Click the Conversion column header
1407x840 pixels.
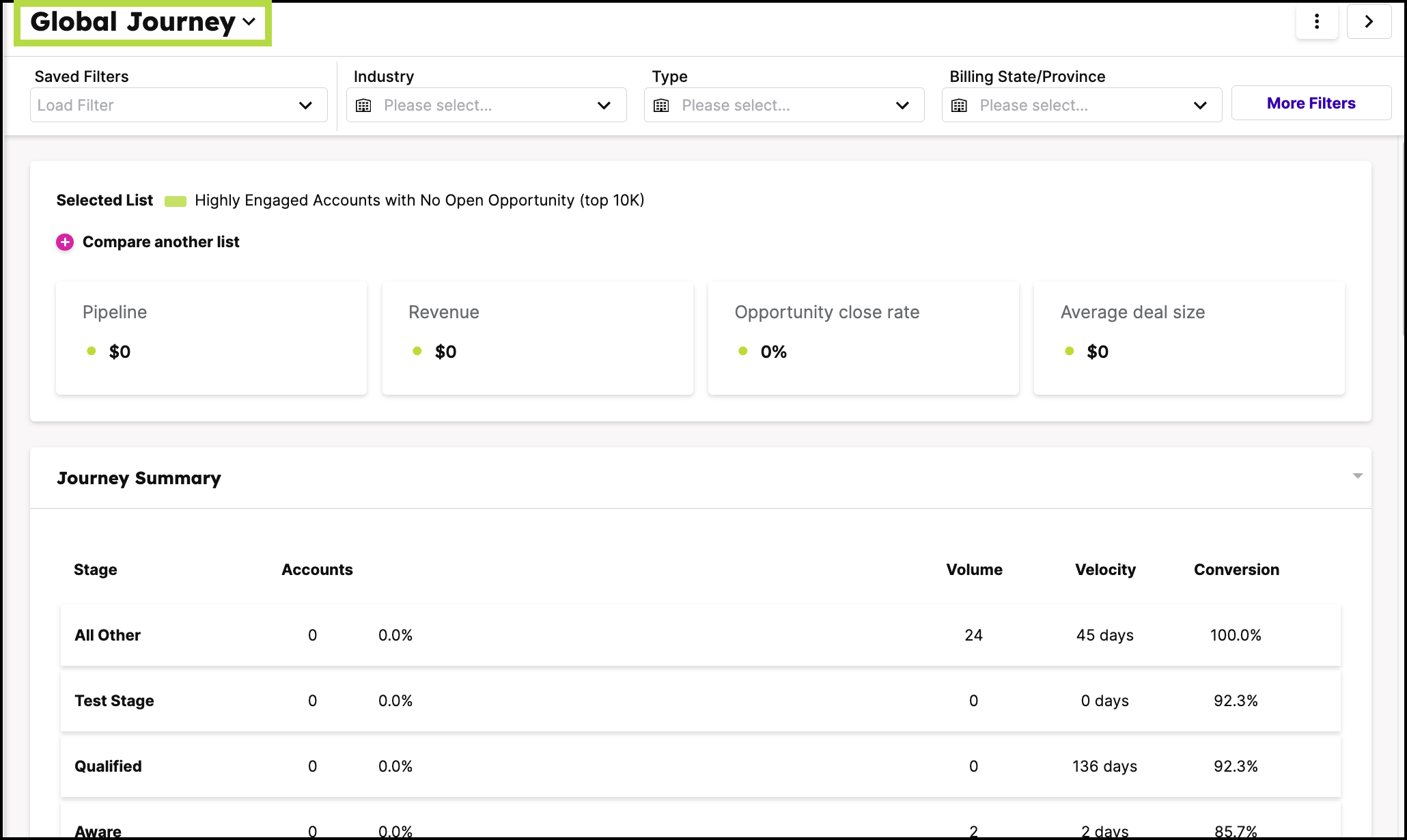(x=1236, y=570)
